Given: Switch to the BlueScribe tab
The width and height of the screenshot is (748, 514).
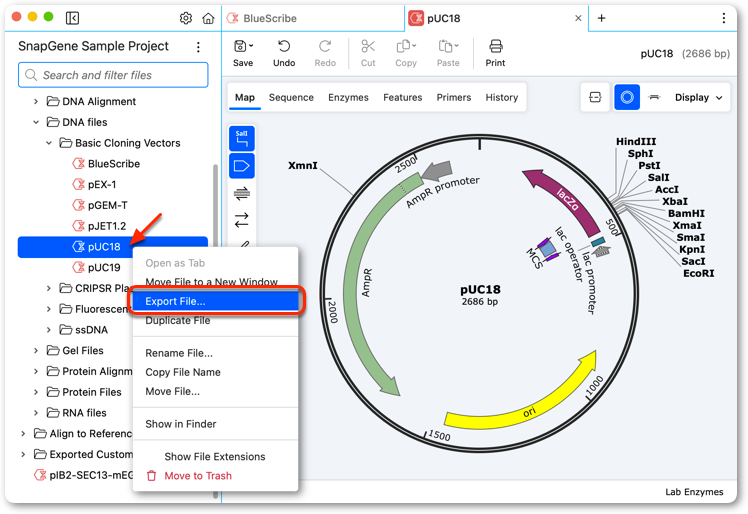Looking at the screenshot, I should tap(313, 18).
